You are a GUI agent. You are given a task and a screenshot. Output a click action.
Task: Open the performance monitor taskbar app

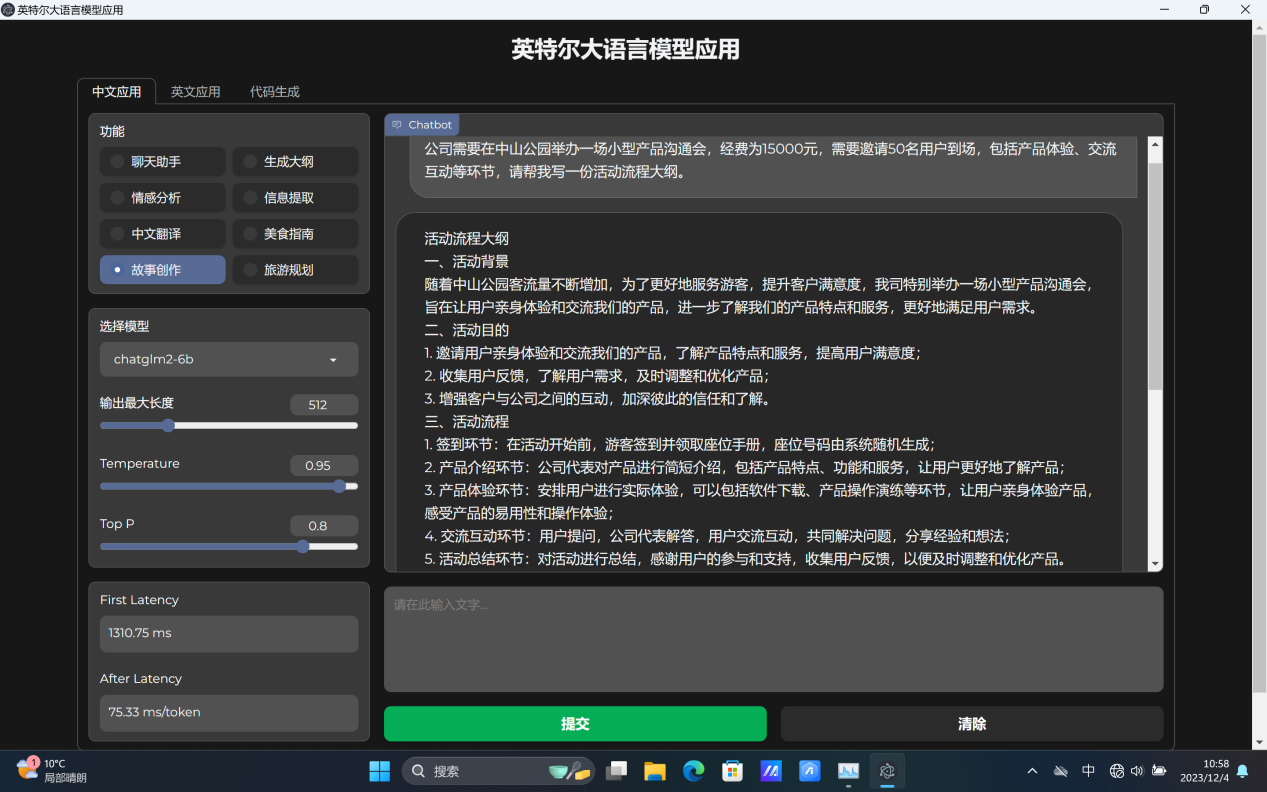[848, 771]
